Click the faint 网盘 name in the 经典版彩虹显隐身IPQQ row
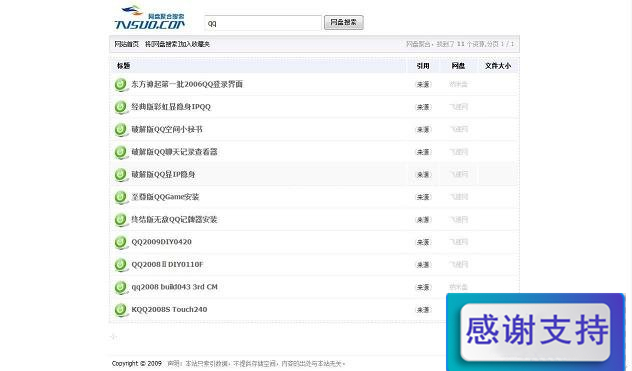This screenshot has height=371, width=632. pyautogui.click(x=459, y=107)
